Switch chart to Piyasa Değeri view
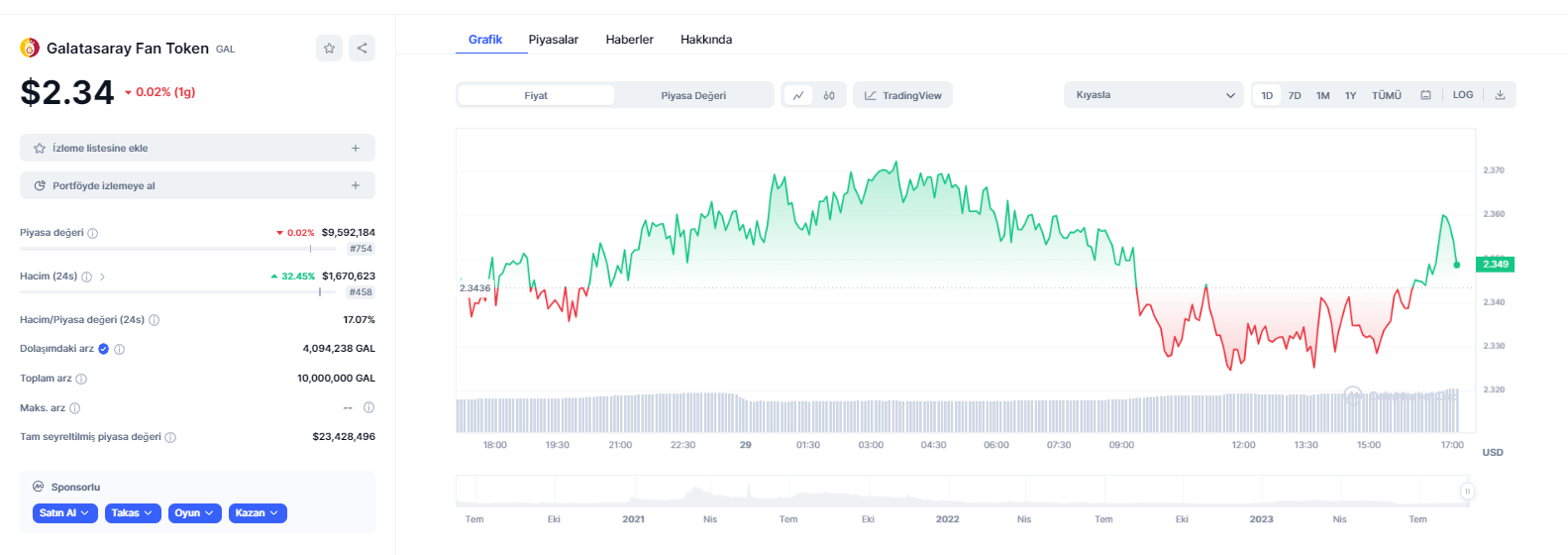This screenshot has width=1568, height=555. coord(693,95)
